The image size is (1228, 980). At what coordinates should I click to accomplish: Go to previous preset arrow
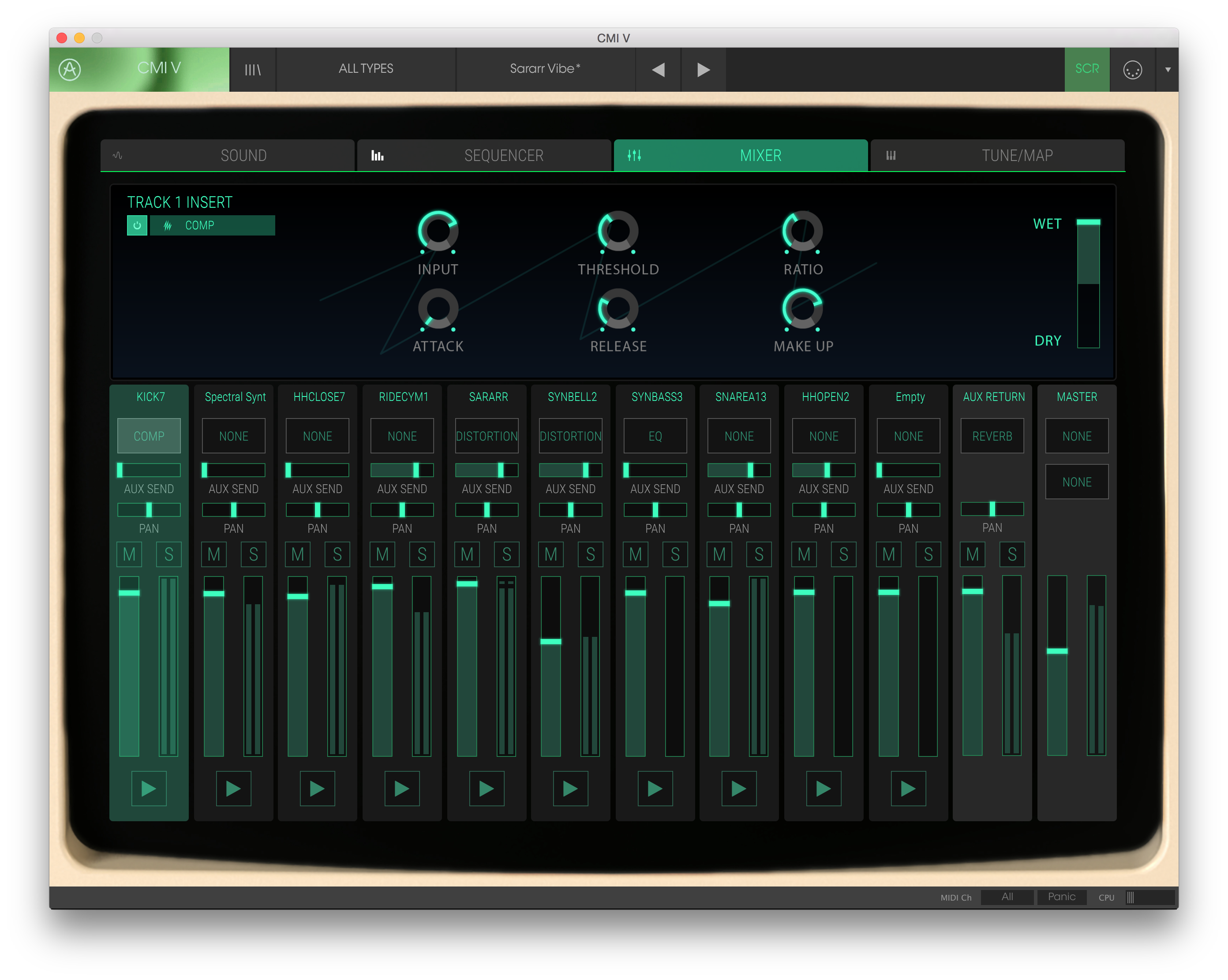[x=659, y=70]
